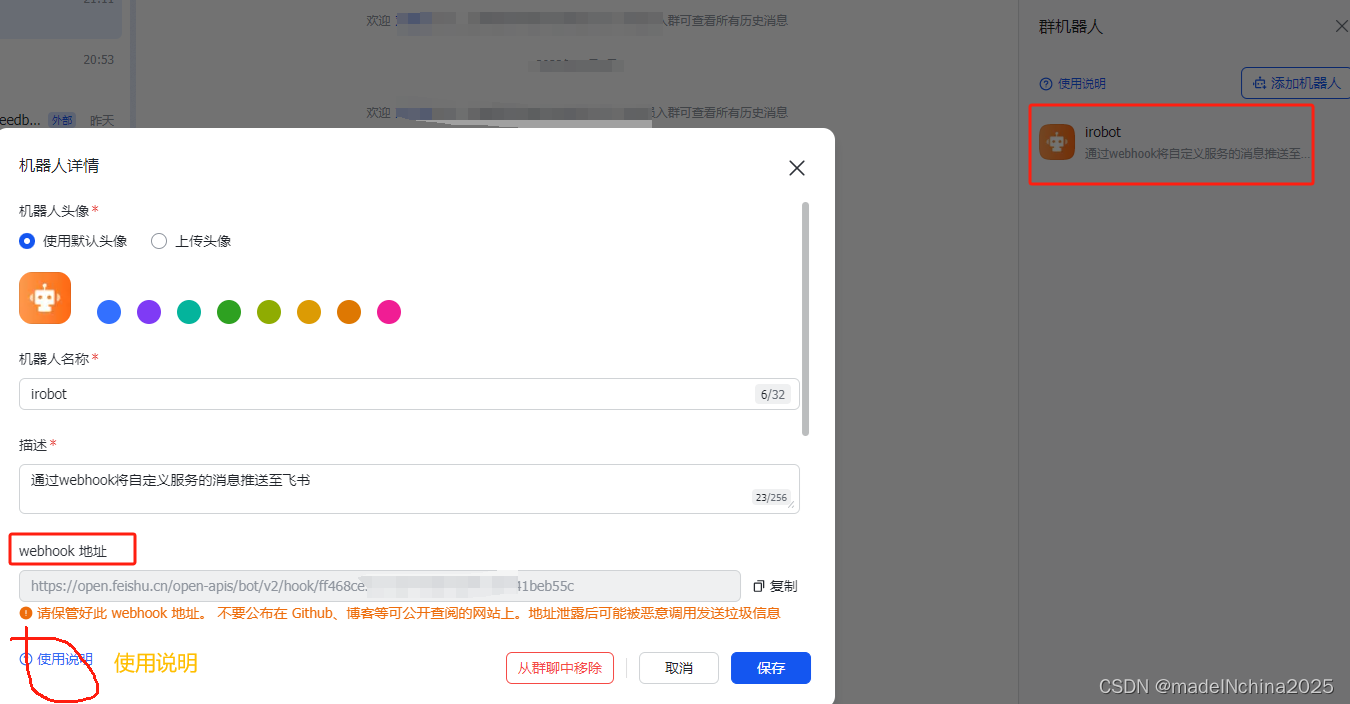Click the group robots panel heading
Viewport: 1350px width, 704px height.
tap(1071, 27)
